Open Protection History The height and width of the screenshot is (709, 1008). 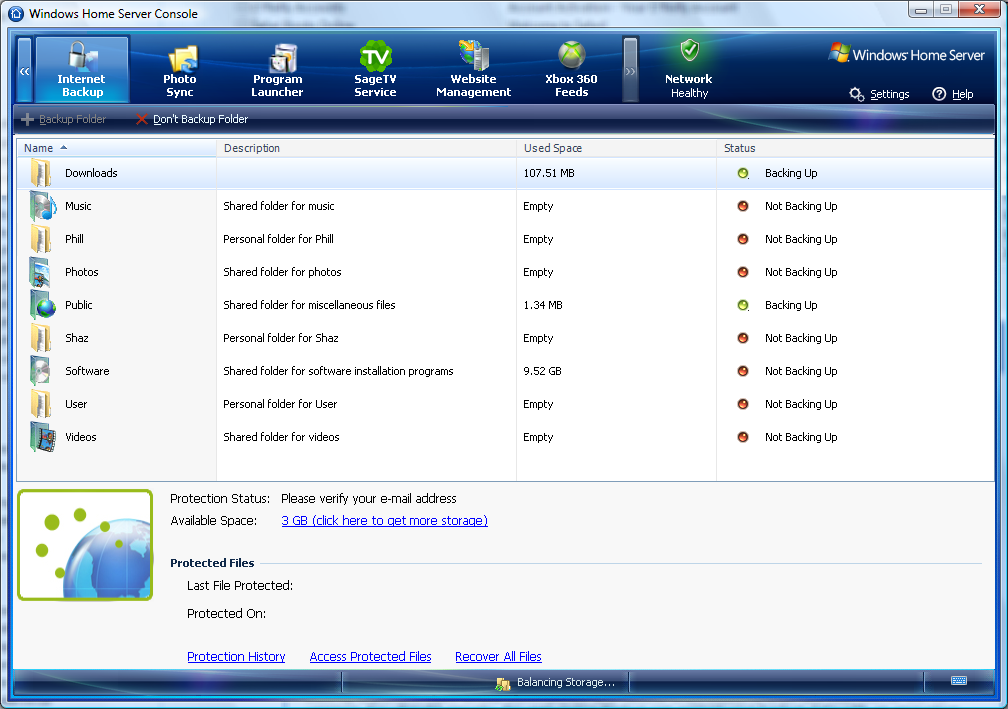(x=236, y=656)
